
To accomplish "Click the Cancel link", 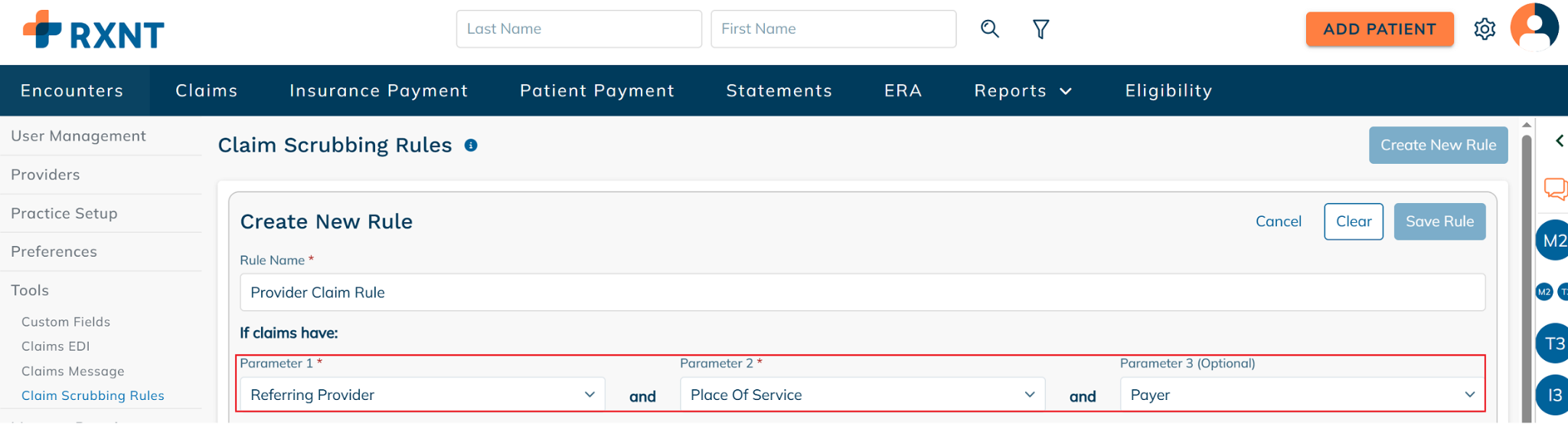I will pos(1279,221).
